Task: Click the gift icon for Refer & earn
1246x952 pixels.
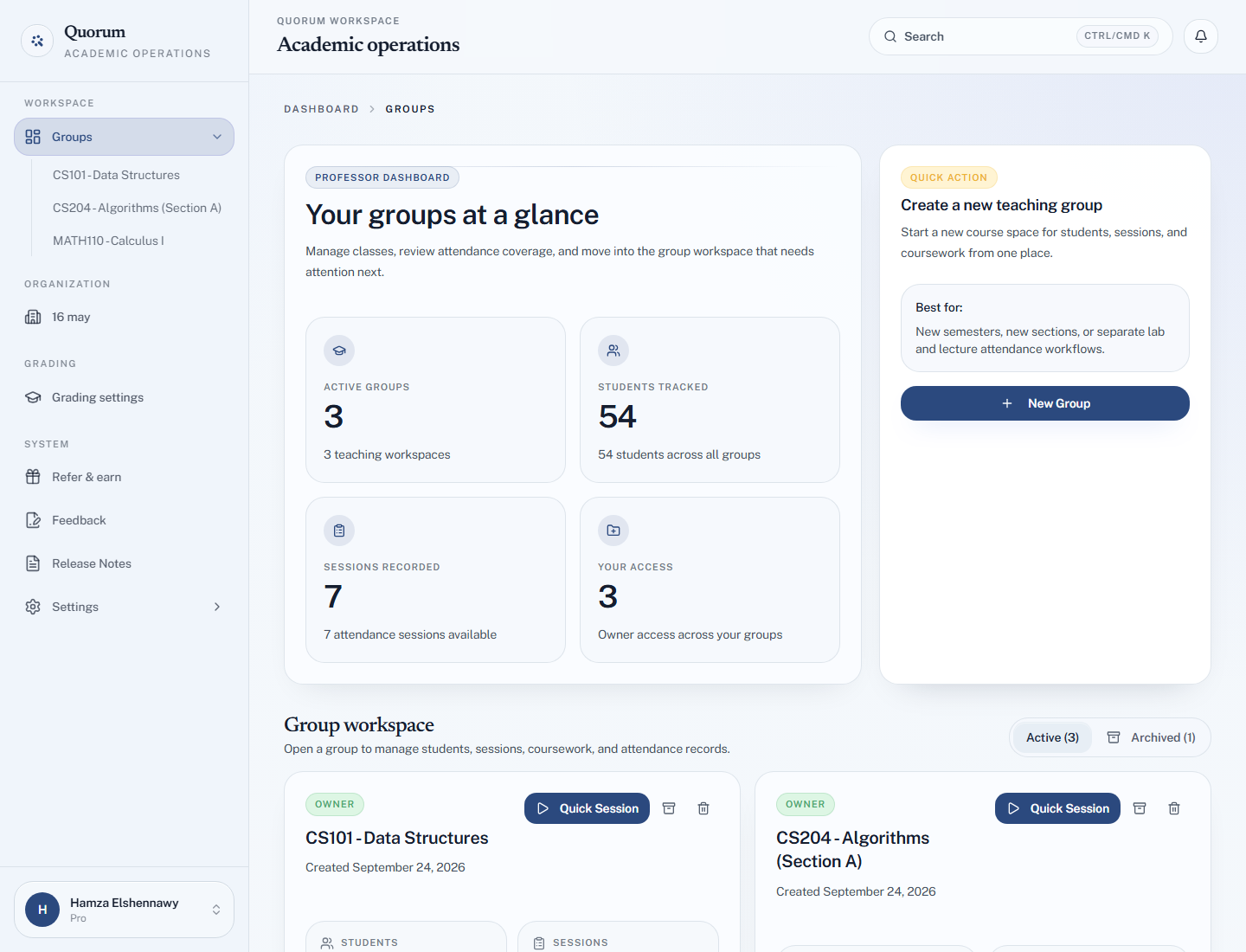Action: 33,477
